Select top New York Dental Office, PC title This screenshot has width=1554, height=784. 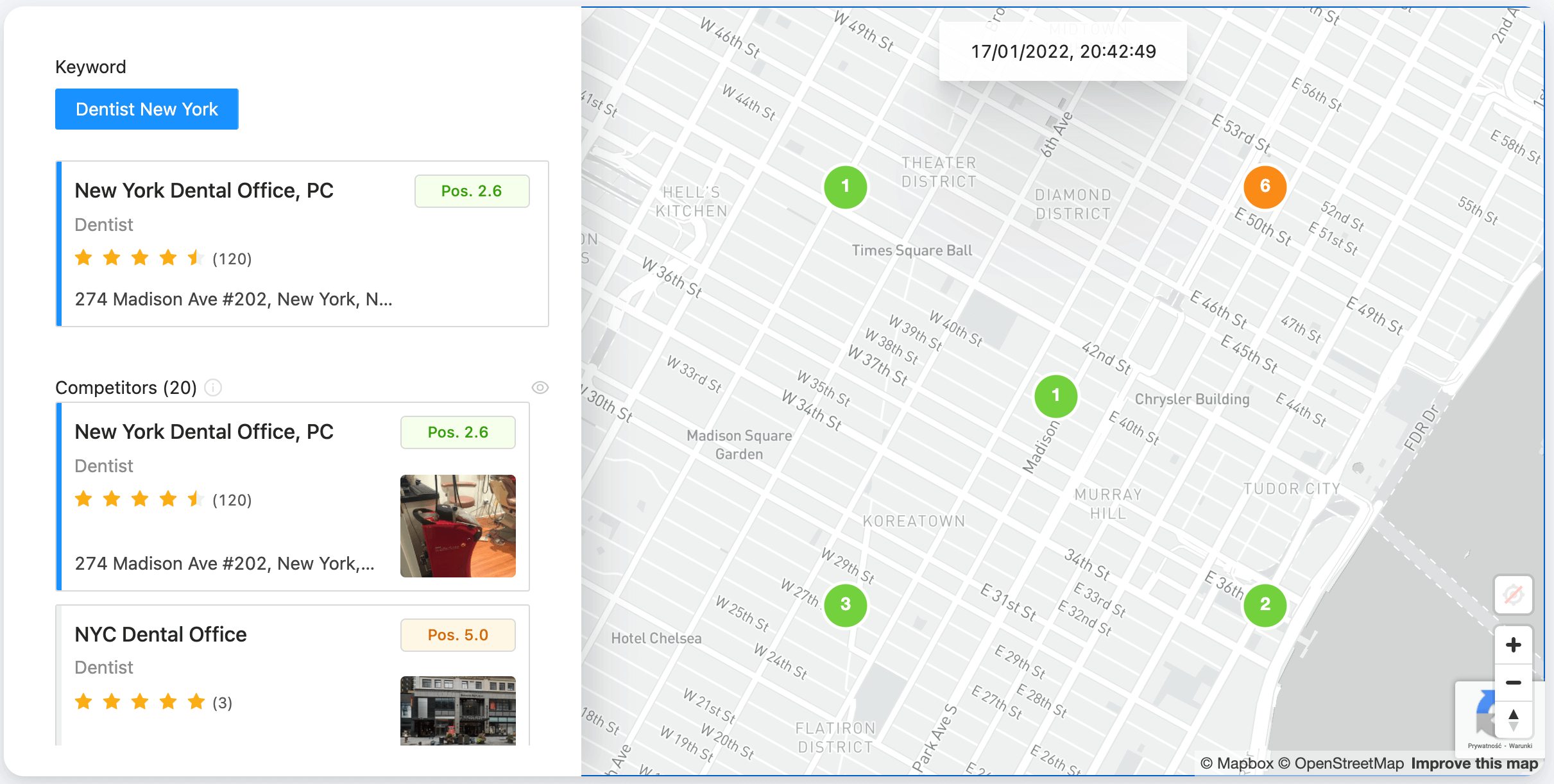click(204, 191)
